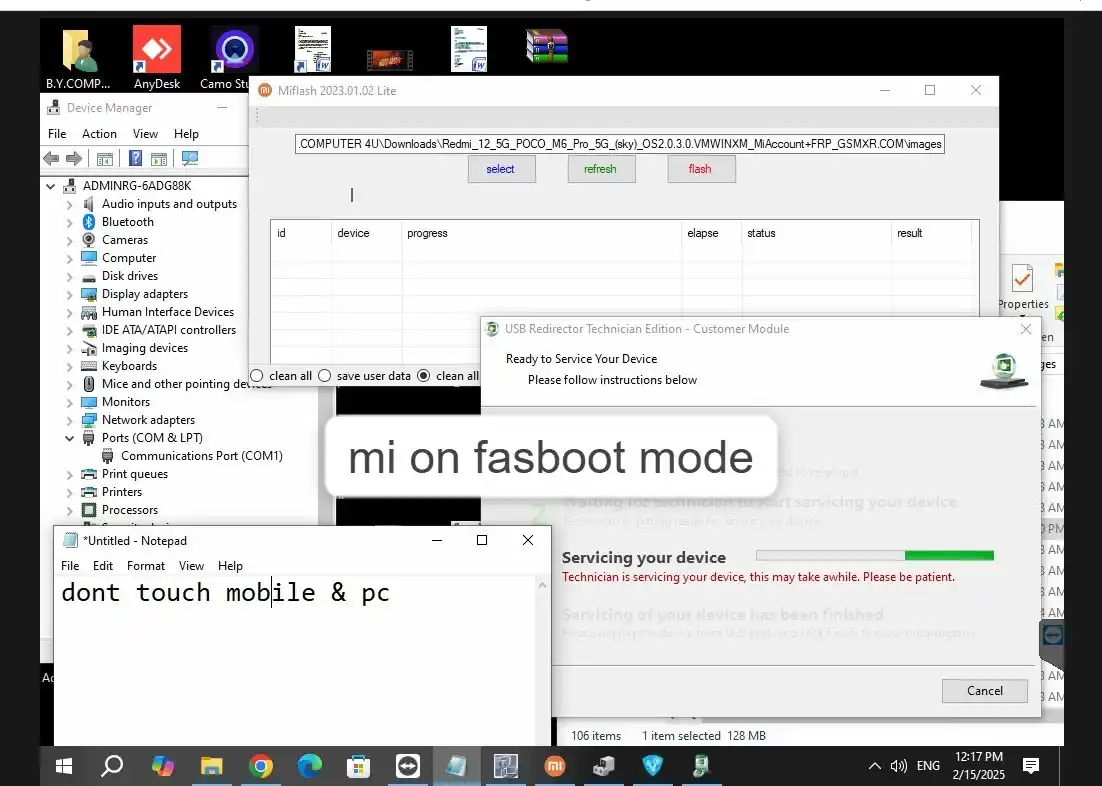This screenshot has height=786, width=1102.
Task: Collapse the Ports (COM & LPT) node
Action: point(69,438)
